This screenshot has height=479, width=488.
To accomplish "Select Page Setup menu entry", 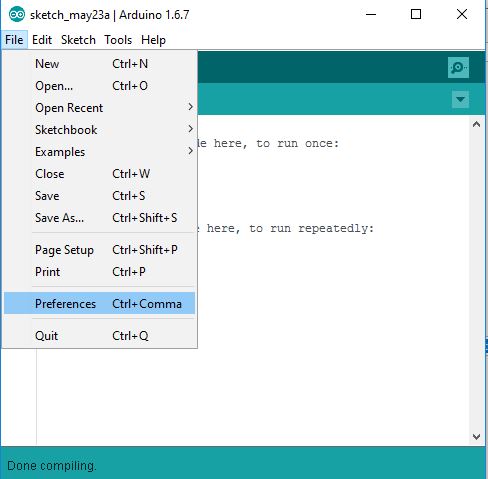I will point(99,250).
